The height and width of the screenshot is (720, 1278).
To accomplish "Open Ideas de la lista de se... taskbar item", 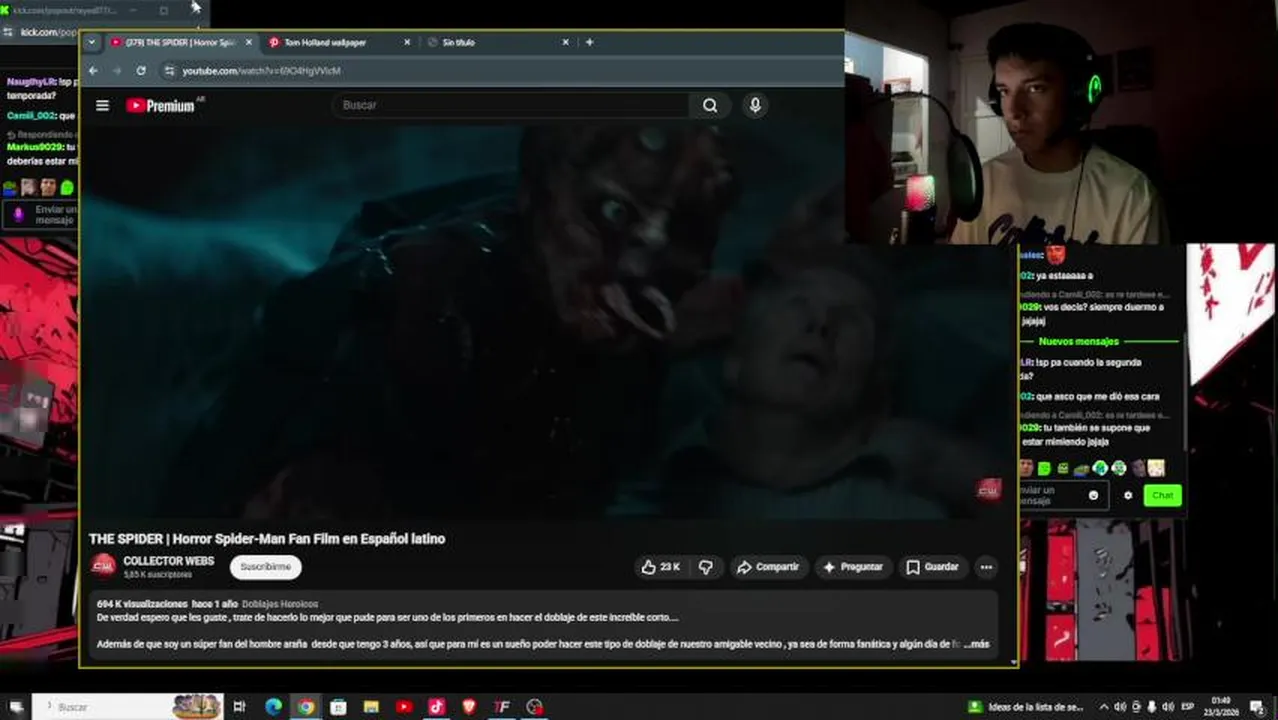I will click(x=1027, y=707).
